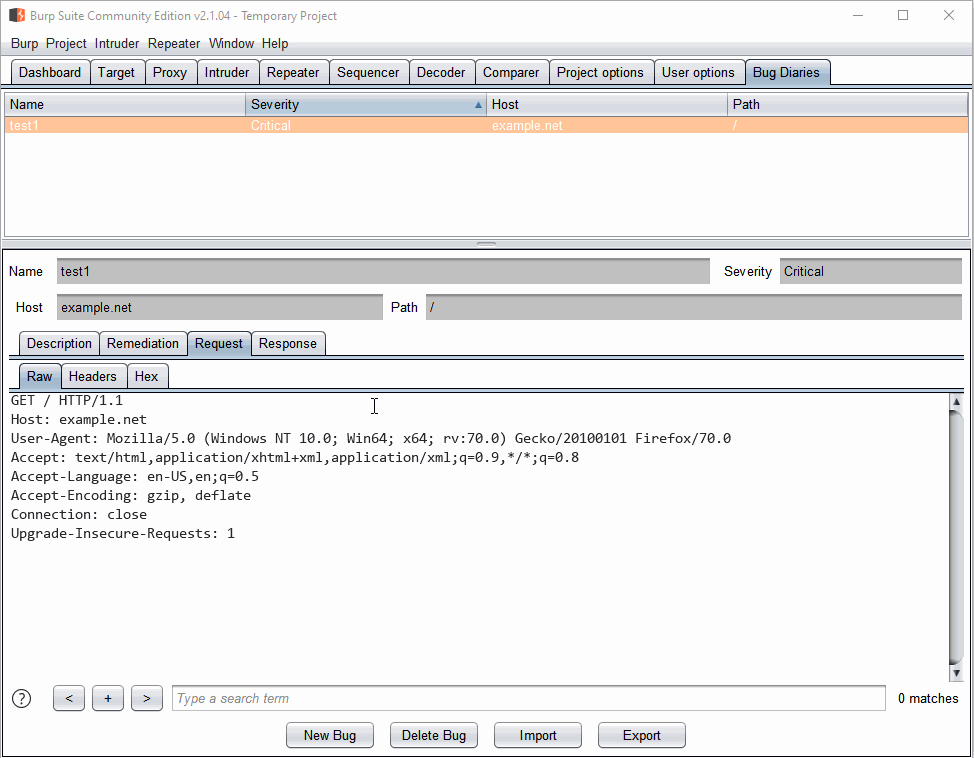Open the Decoder tab
The width and height of the screenshot is (974, 758).
442,73
